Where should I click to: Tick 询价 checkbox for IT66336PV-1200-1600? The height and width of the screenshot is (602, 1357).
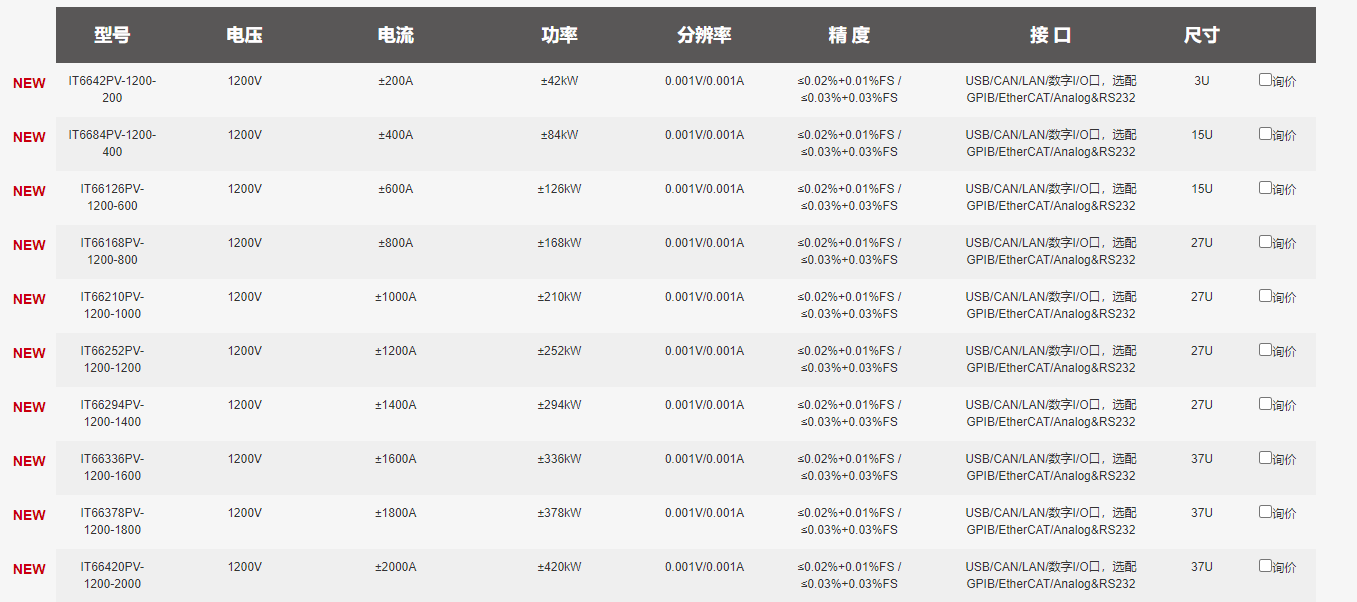(x=1265, y=458)
